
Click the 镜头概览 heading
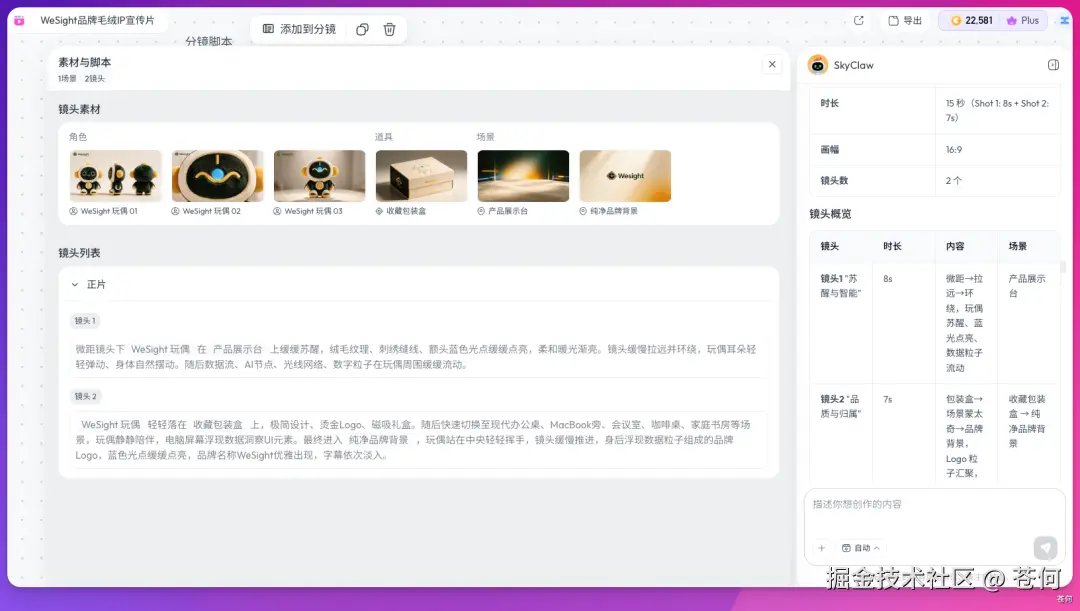pyautogui.click(x=831, y=214)
